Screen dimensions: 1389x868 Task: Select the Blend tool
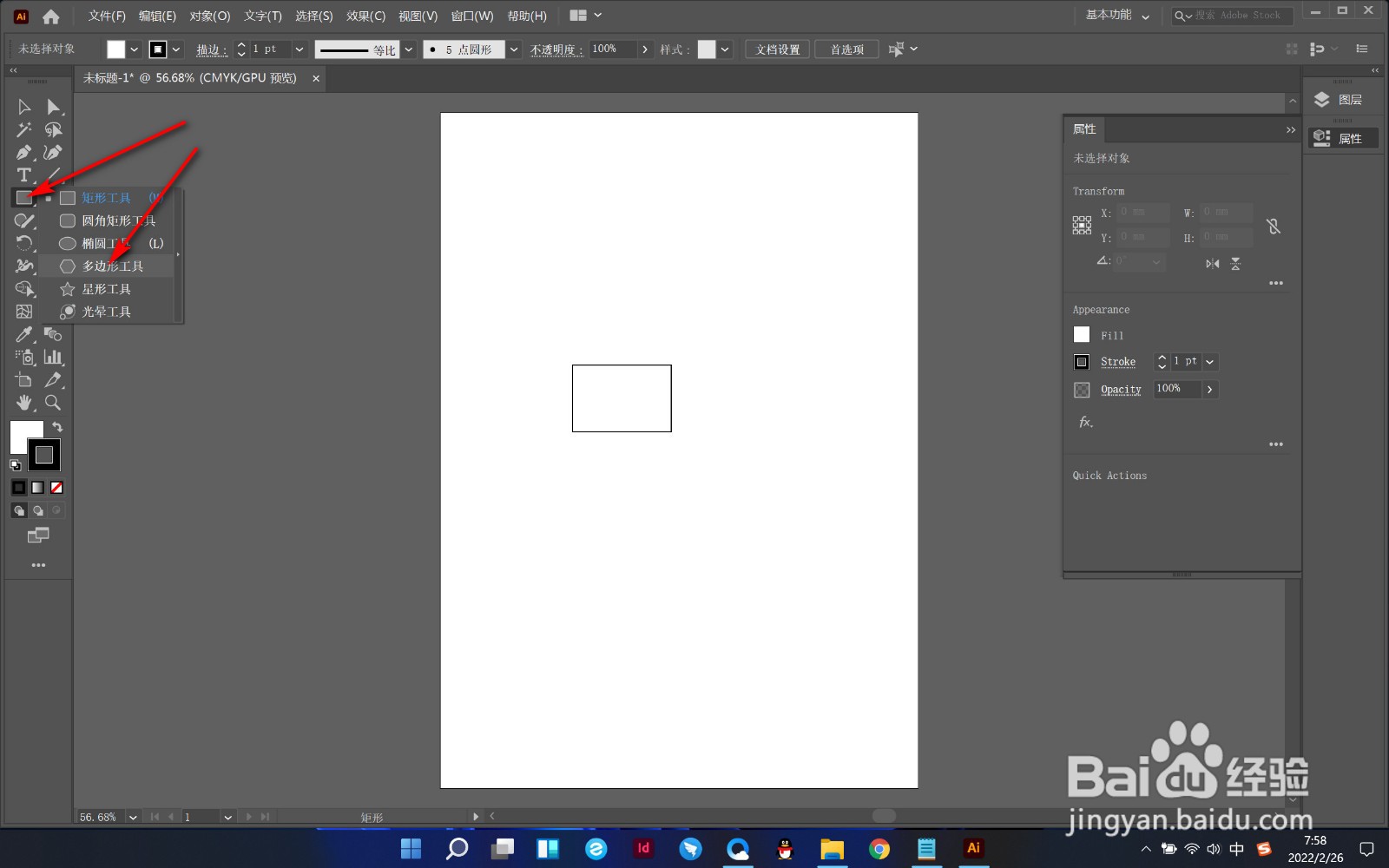[54, 334]
